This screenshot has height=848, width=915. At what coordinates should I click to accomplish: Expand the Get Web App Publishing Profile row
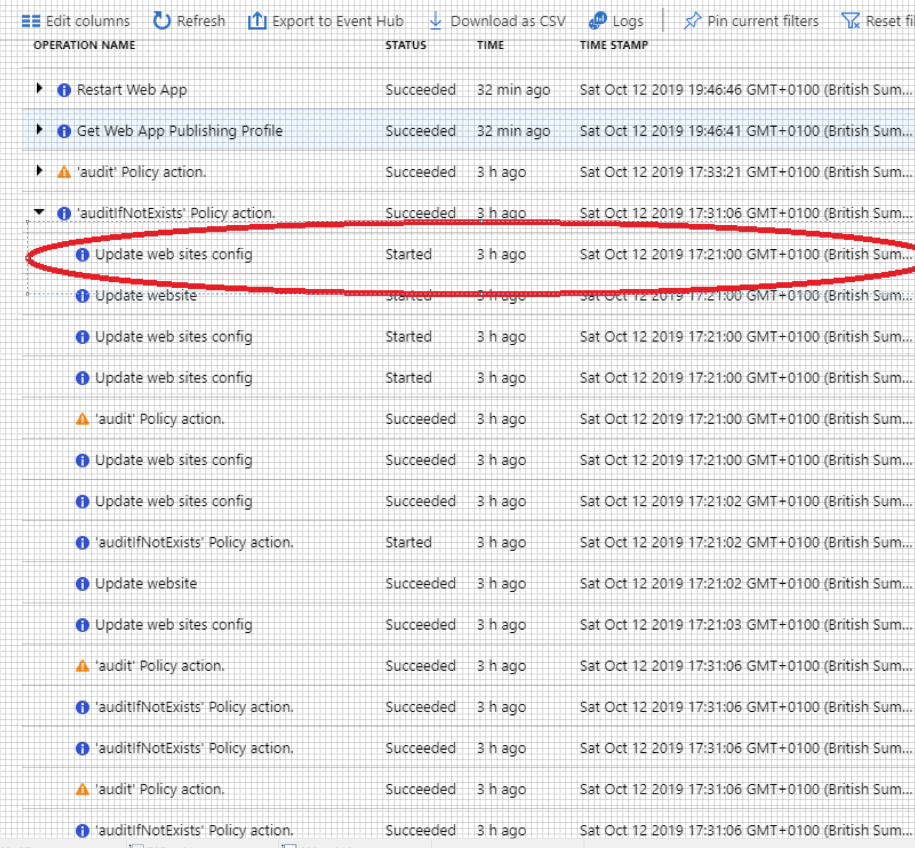[x=41, y=130]
